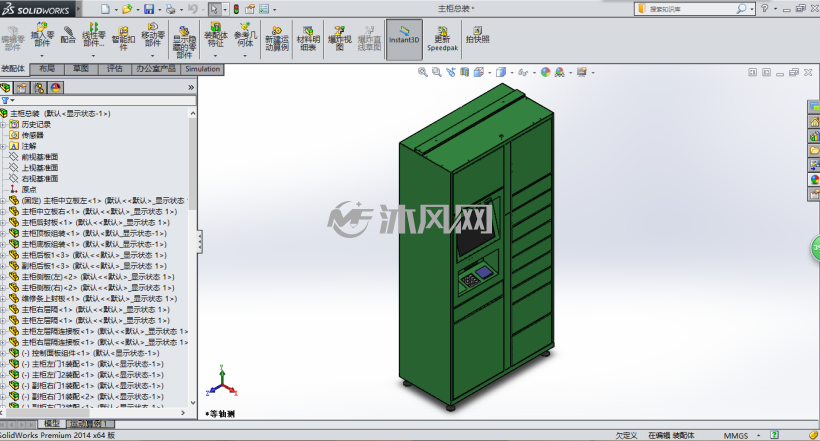Screen dimensions: 820x441
Task: Expand the 主柜中立板右<1> component
Action: coord(3,212)
